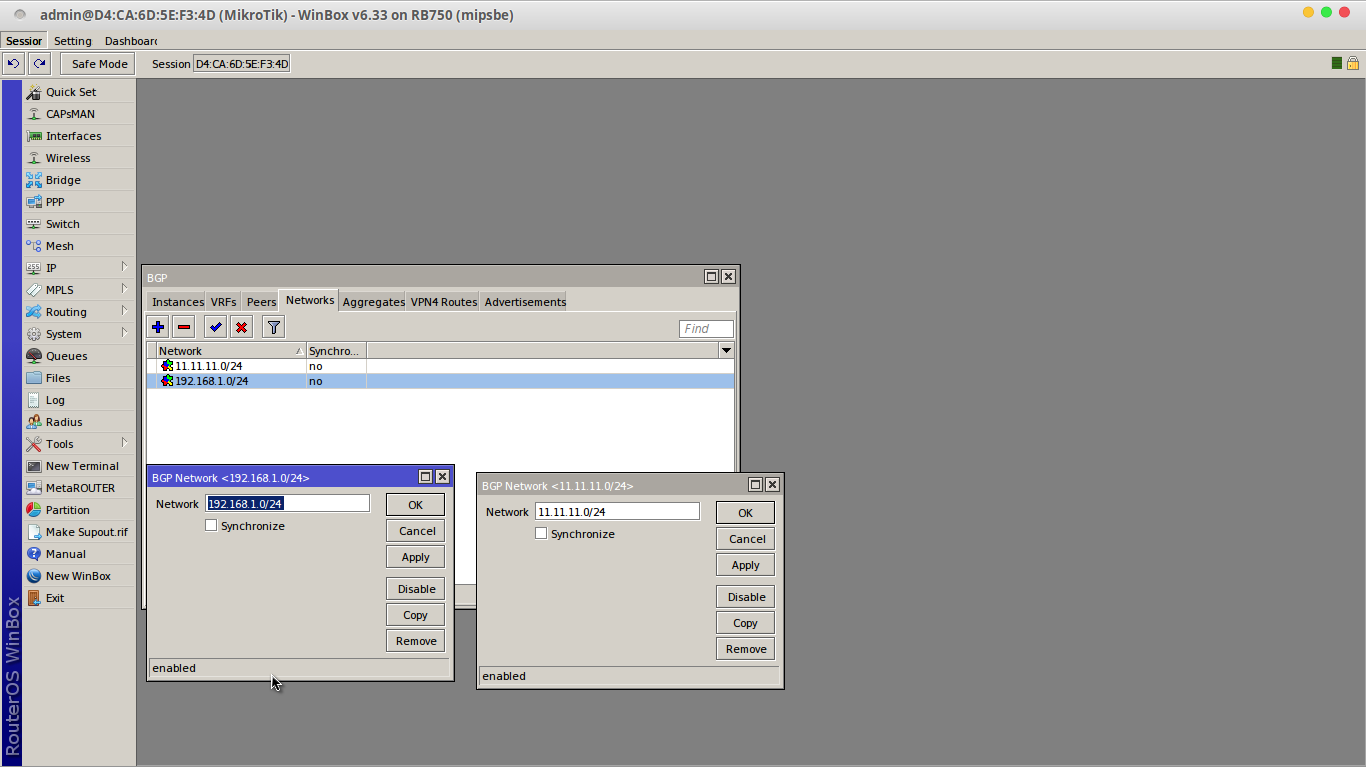1366x767 pixels.
Task: Enable entry with the blue checkmark icon
Action: [x=214, y=326]
